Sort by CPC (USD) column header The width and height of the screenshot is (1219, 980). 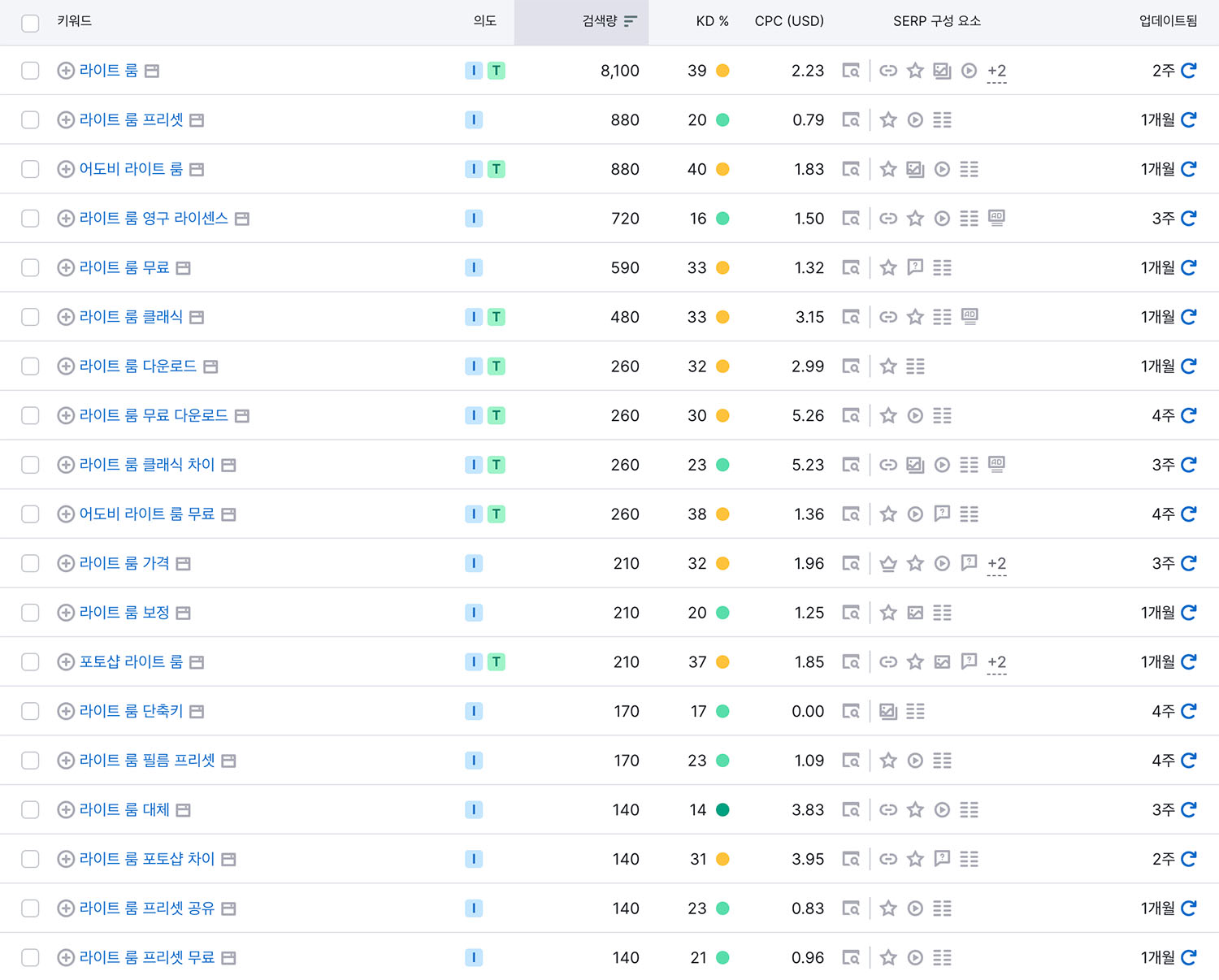coord(789,21)
